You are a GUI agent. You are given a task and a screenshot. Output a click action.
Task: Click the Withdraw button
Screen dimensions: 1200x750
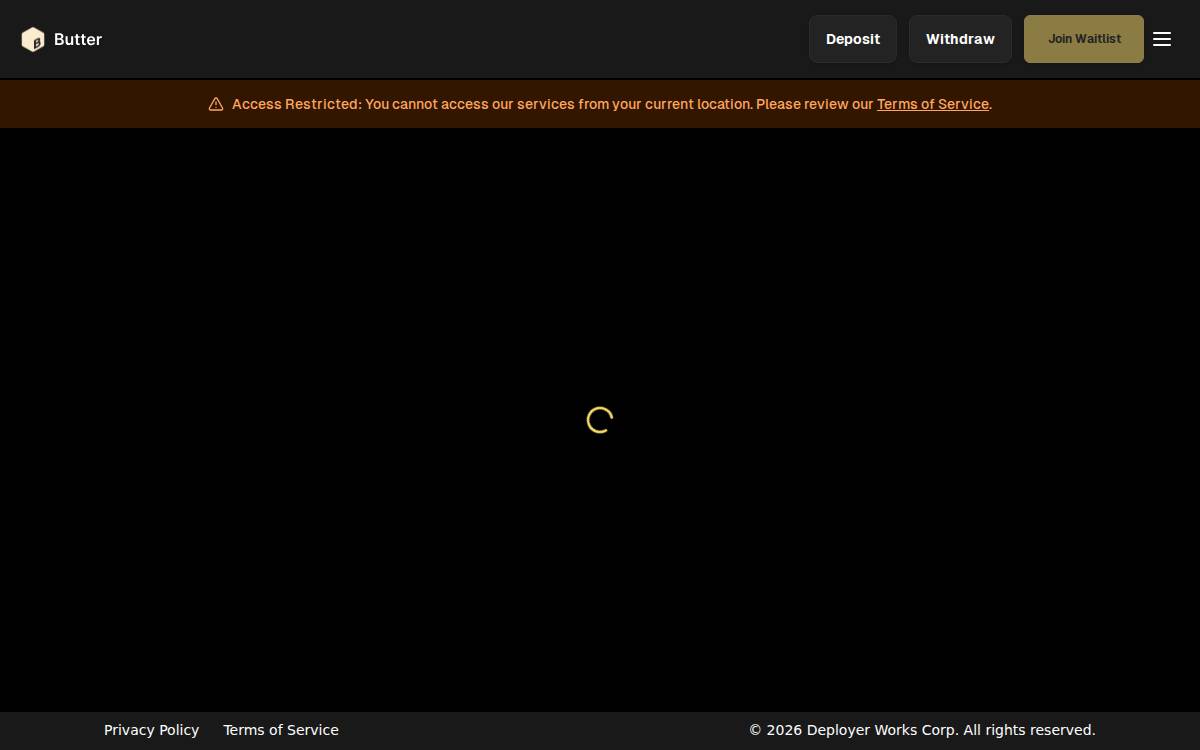[x=960, y=39]
